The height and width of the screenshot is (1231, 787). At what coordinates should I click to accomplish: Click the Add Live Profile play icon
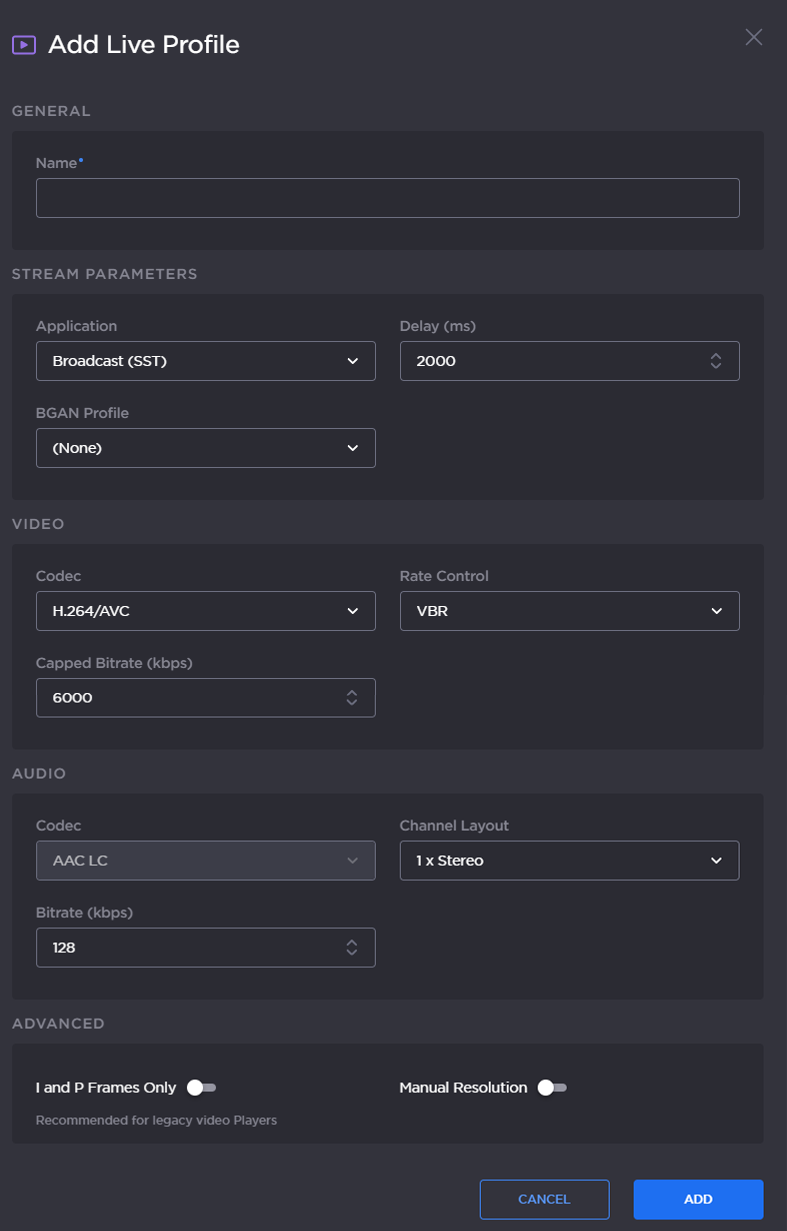click(x=22, y=44)
